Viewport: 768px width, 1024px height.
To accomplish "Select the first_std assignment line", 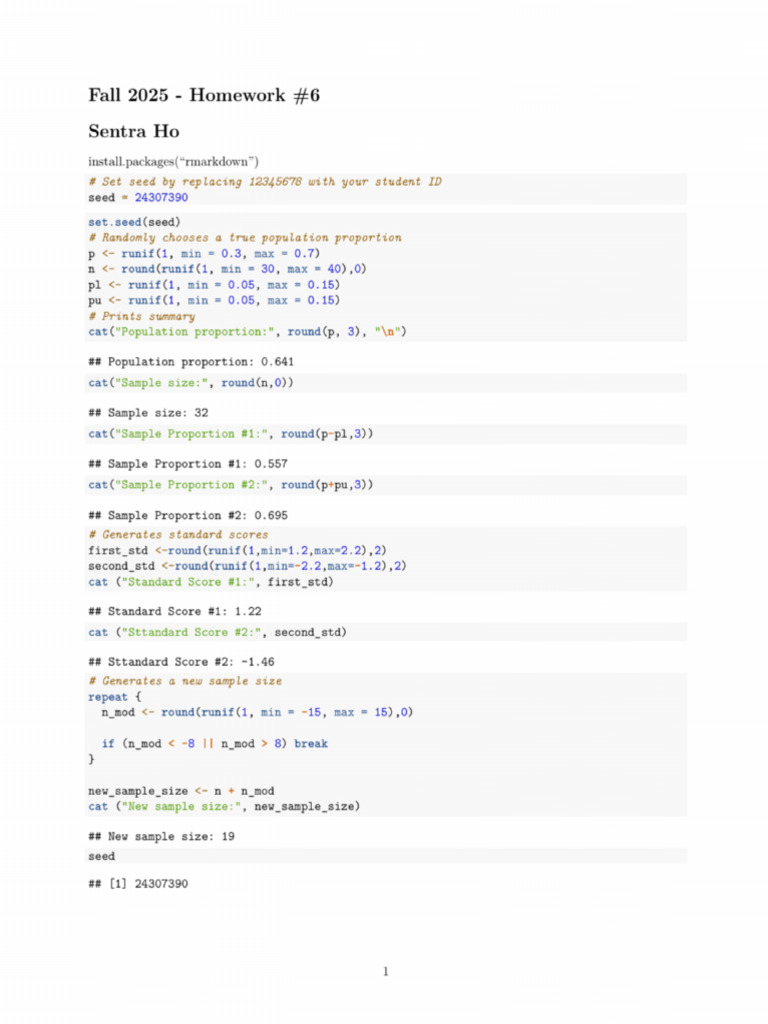I will tap(238, 551).
